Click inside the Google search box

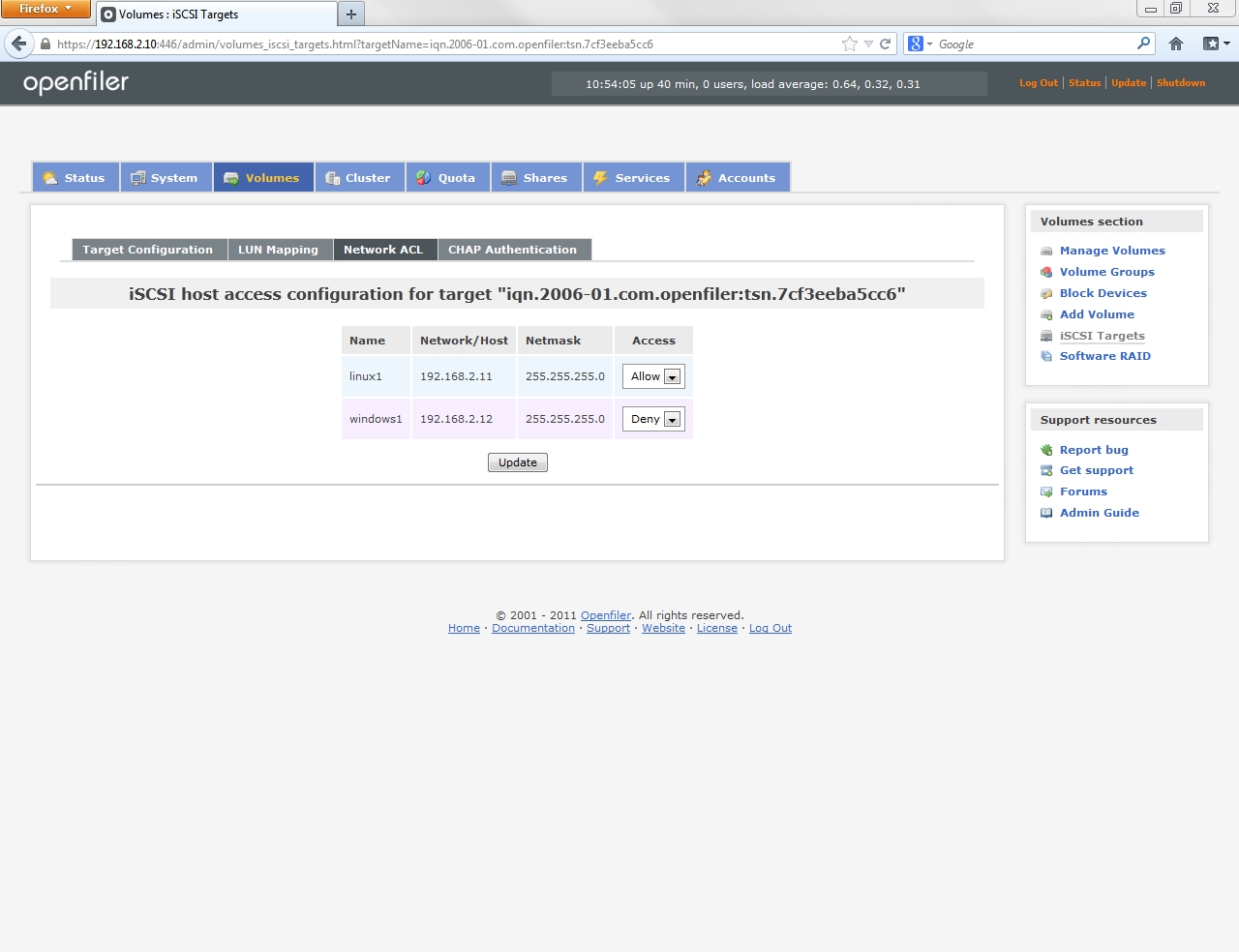click(x=1034, y=45)
